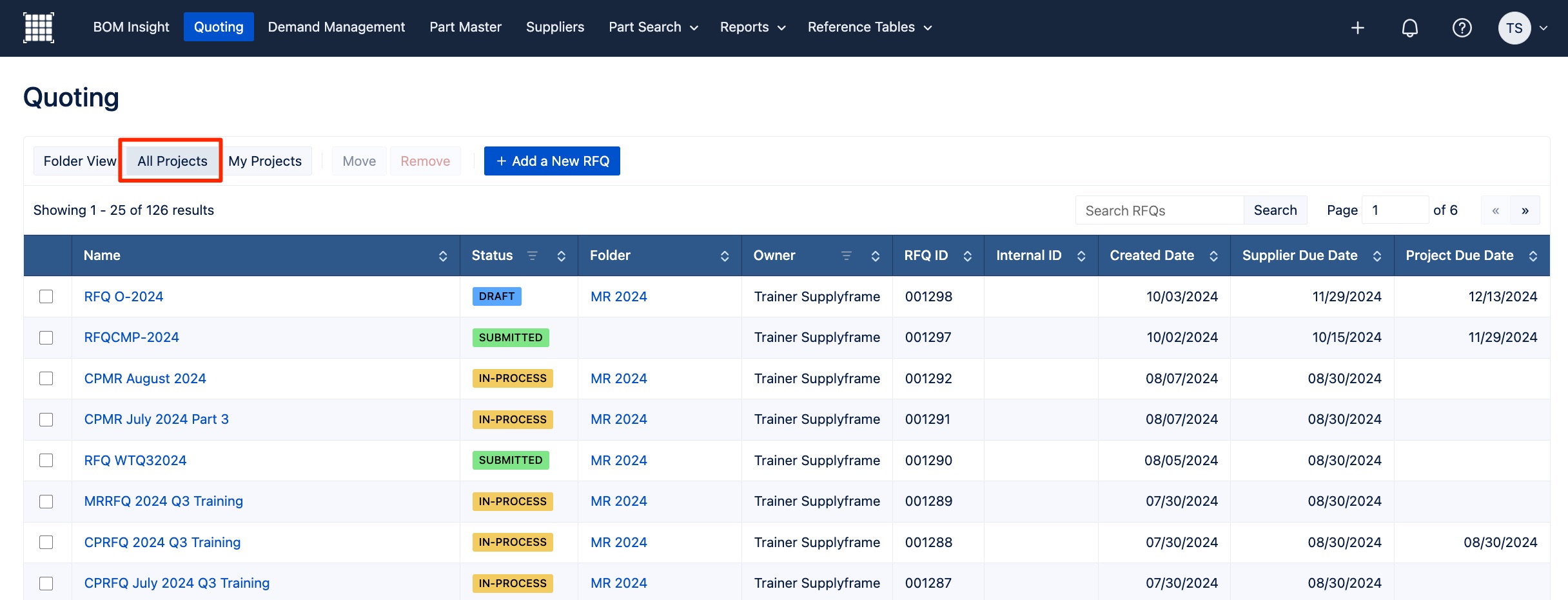Tick checkbox for CPMR July 2024 Part 3
The height and width of the screenshot is (600, 1568).
tap(46, 419)
